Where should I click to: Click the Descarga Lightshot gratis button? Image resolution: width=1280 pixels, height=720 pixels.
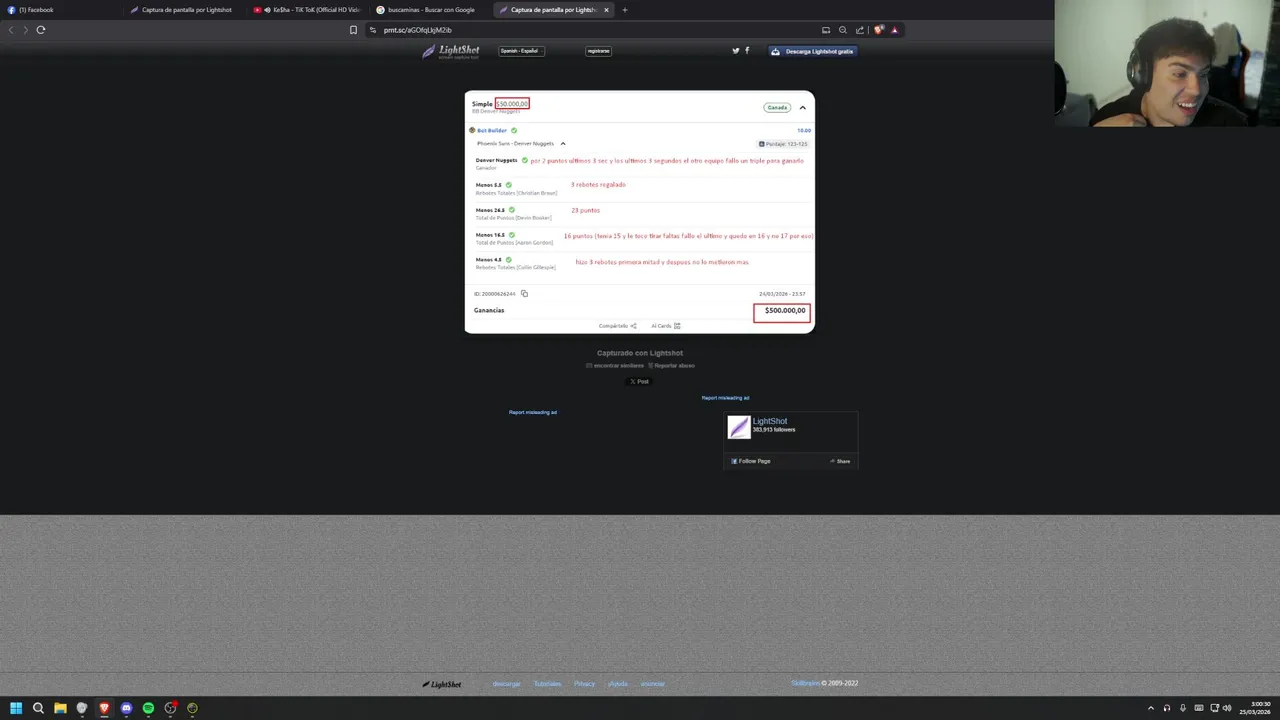(x=813, y=51)
